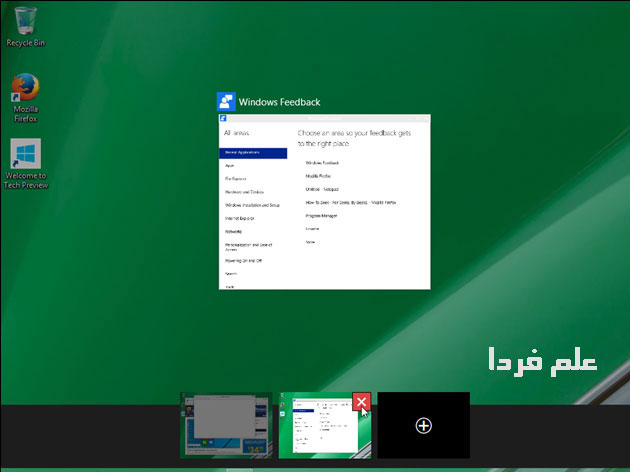630x472 pixels.
Task: Choose the Internet Explorer feedback category
Action: pyautogui.click(x=240, y=218)
